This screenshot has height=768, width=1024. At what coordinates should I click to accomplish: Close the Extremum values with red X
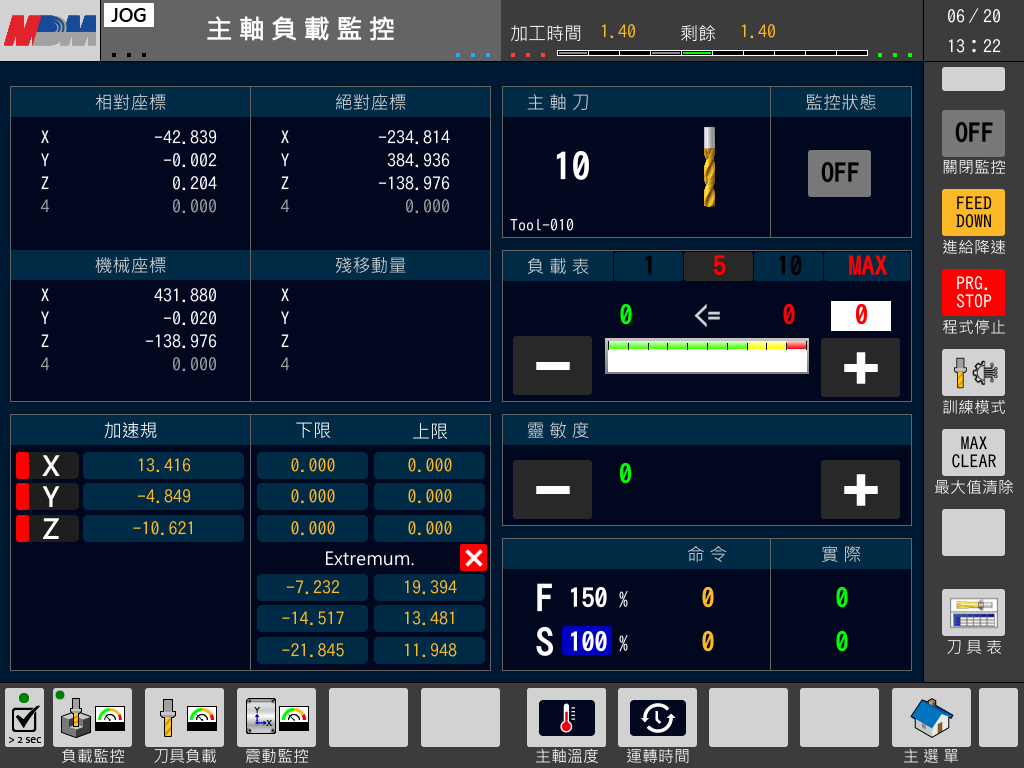pyautogui.click(x=473, y=558)
